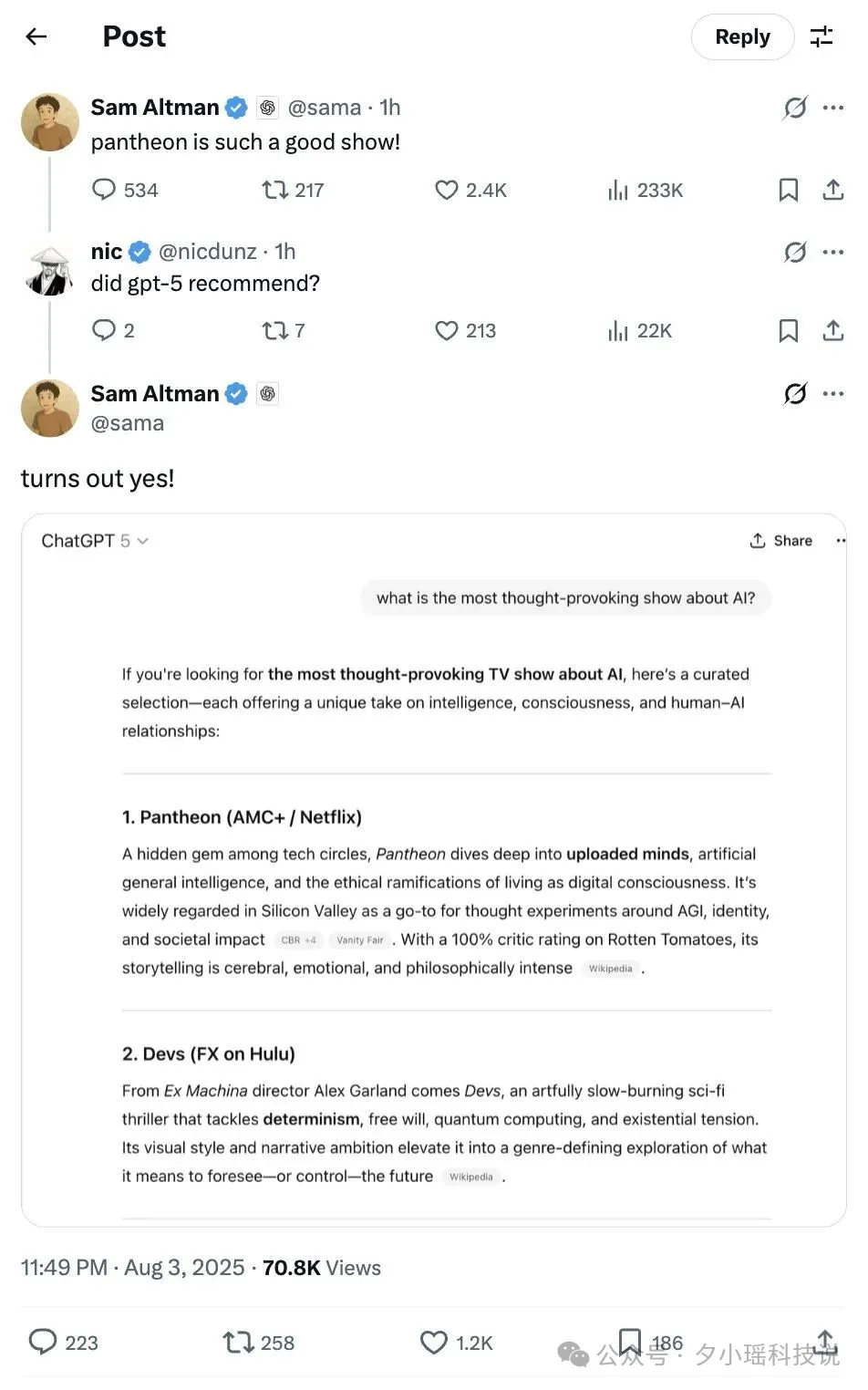The width and height of the screenshot is (868, 1390).
Task: Open the three-dot menu on nic's reply
Action: point(833,252)
